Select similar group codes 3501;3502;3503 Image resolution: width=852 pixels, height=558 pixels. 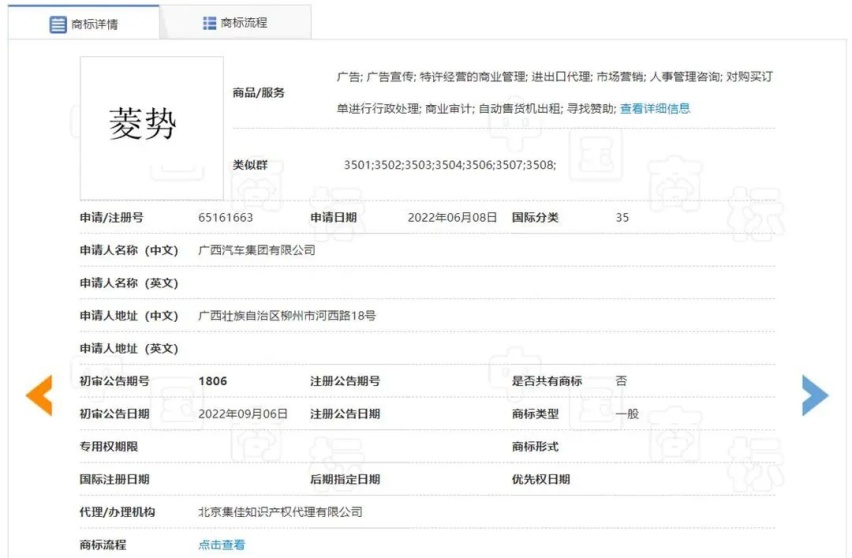[x=450, y=165]
